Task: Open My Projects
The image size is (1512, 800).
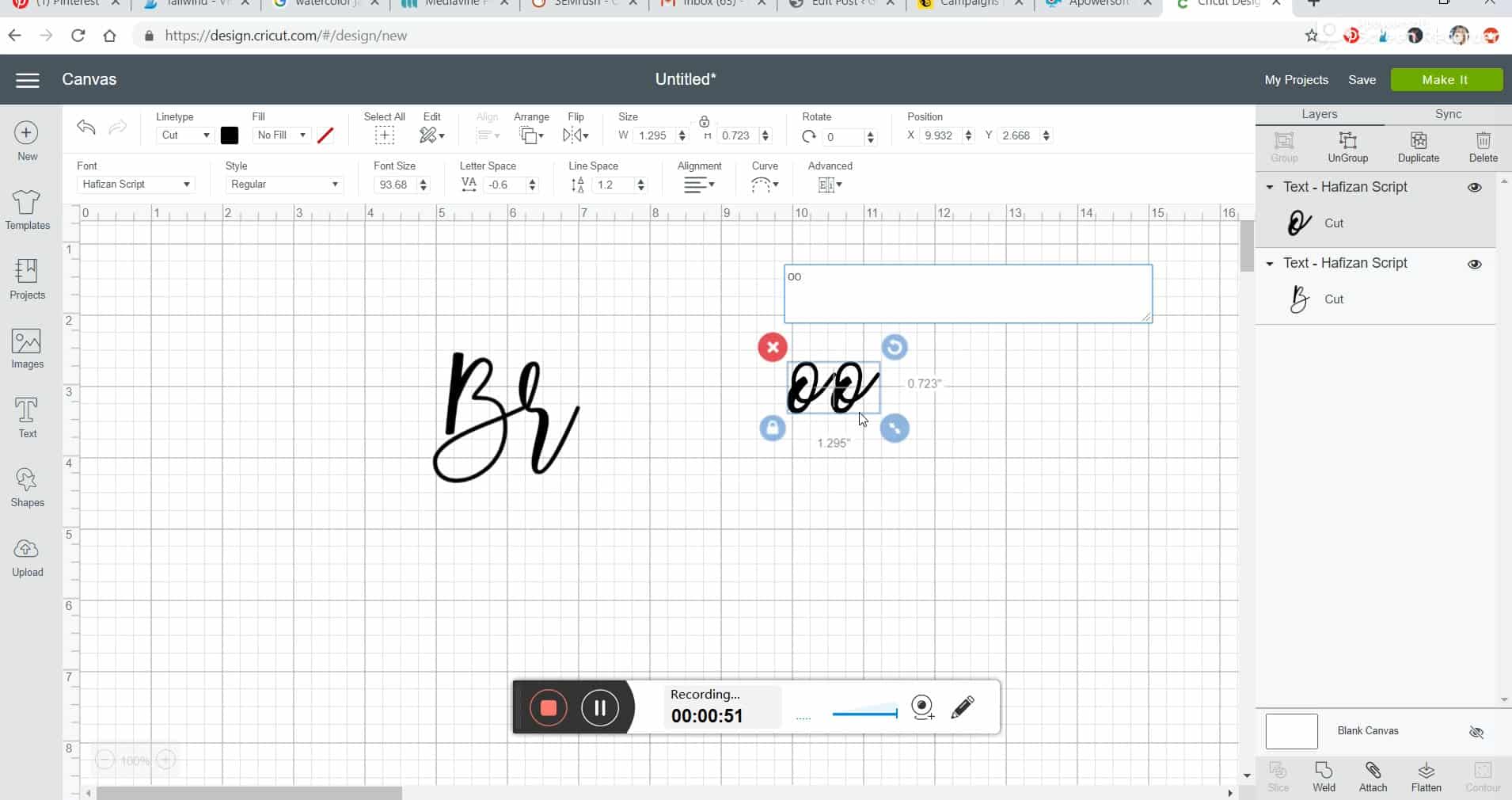Action: pyautogui.click(x=1296, y=80)
